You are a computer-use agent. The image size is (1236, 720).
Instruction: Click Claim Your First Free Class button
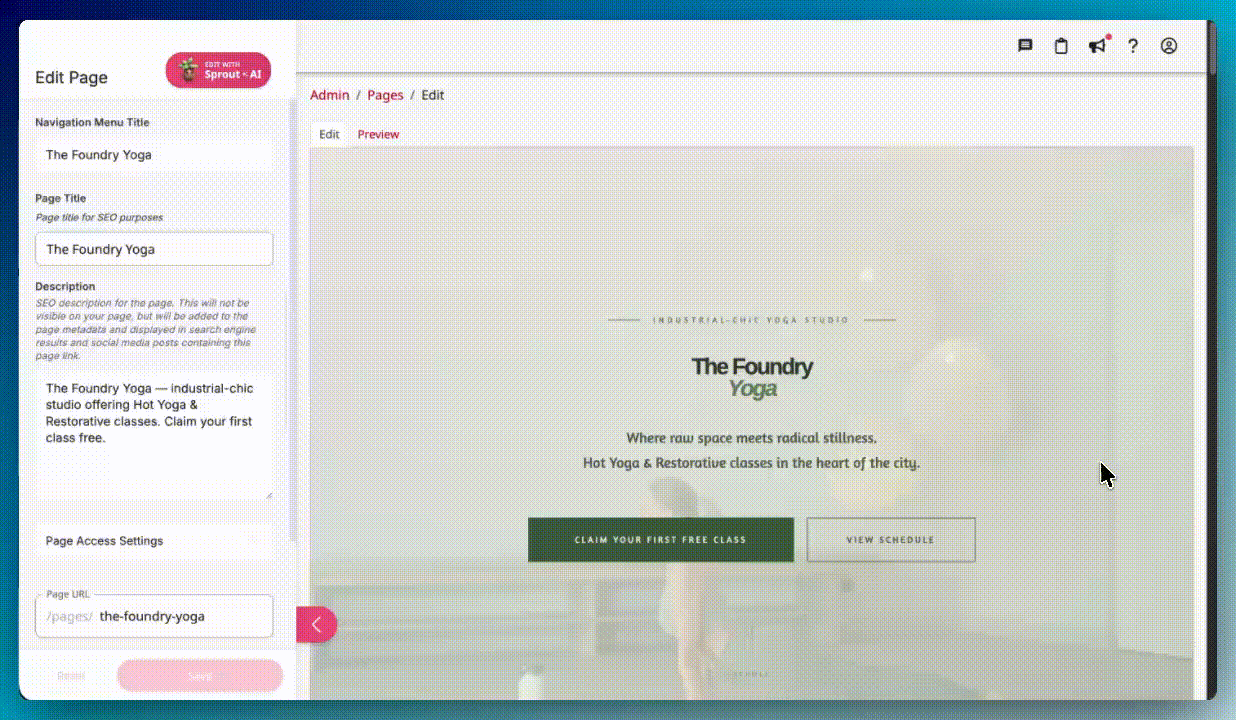click(x=660, y=540)
